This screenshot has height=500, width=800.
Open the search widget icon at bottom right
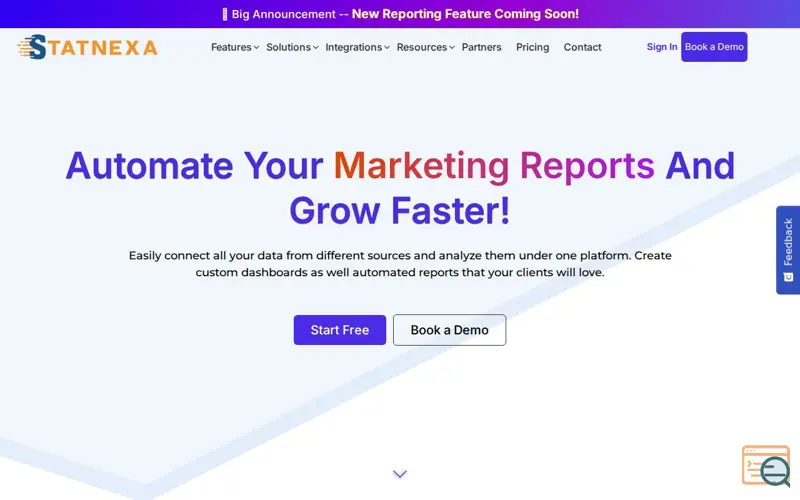click(766, 466)
